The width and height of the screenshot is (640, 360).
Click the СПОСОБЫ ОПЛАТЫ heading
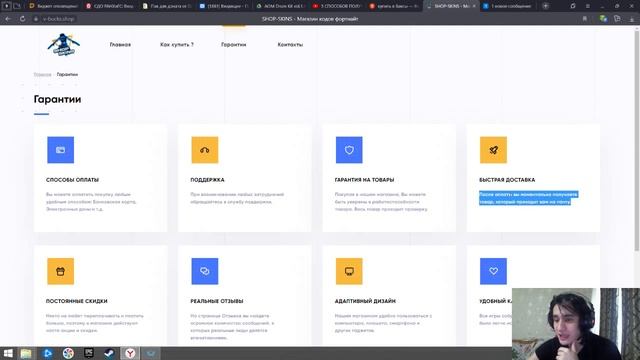point(72,180)
